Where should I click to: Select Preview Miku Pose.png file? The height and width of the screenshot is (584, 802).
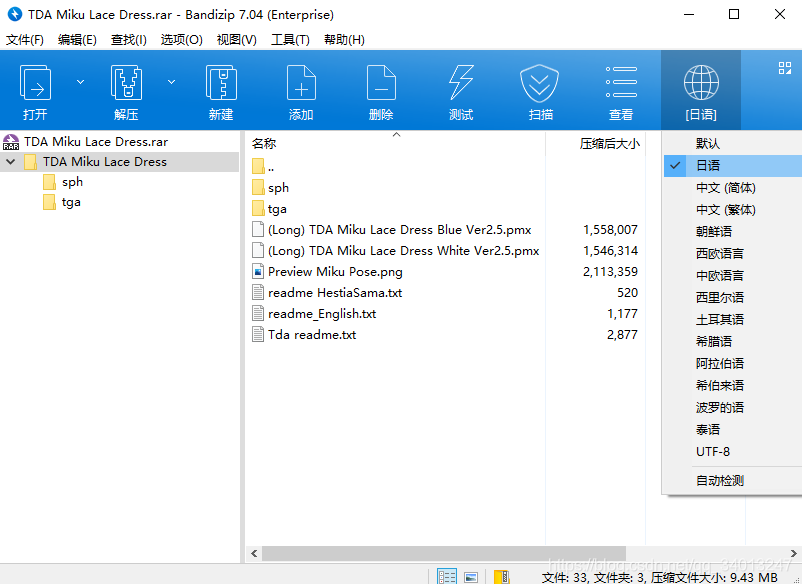327,272
